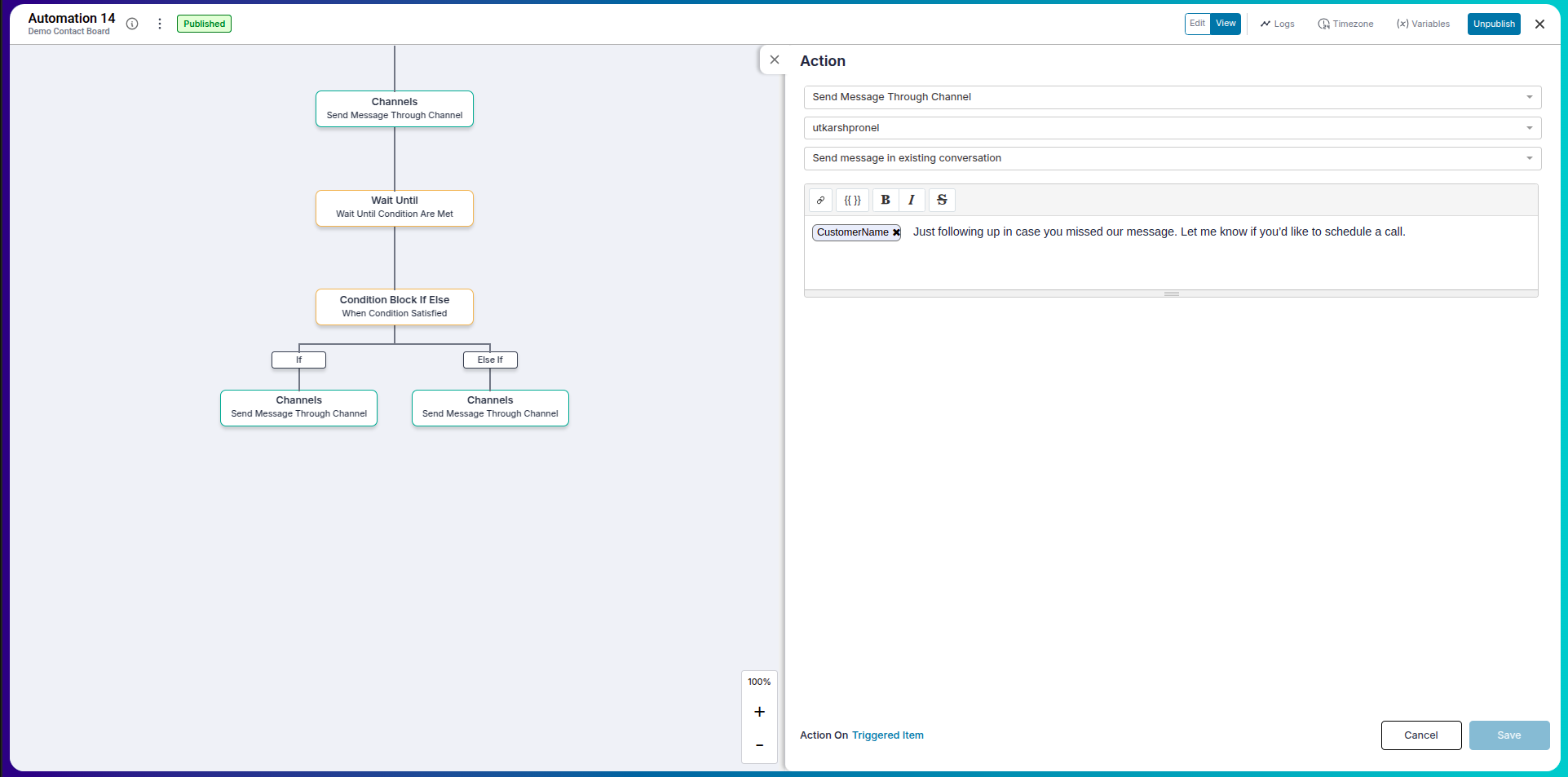Select the Channels node under If
The height and width of the screenshot is (777, 1568).
[x=298, y=408]
